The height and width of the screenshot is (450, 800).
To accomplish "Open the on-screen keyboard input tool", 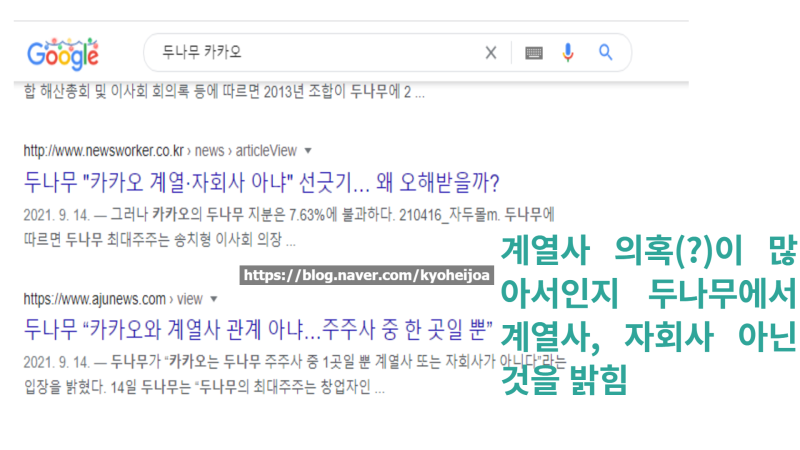I will 534,53.
